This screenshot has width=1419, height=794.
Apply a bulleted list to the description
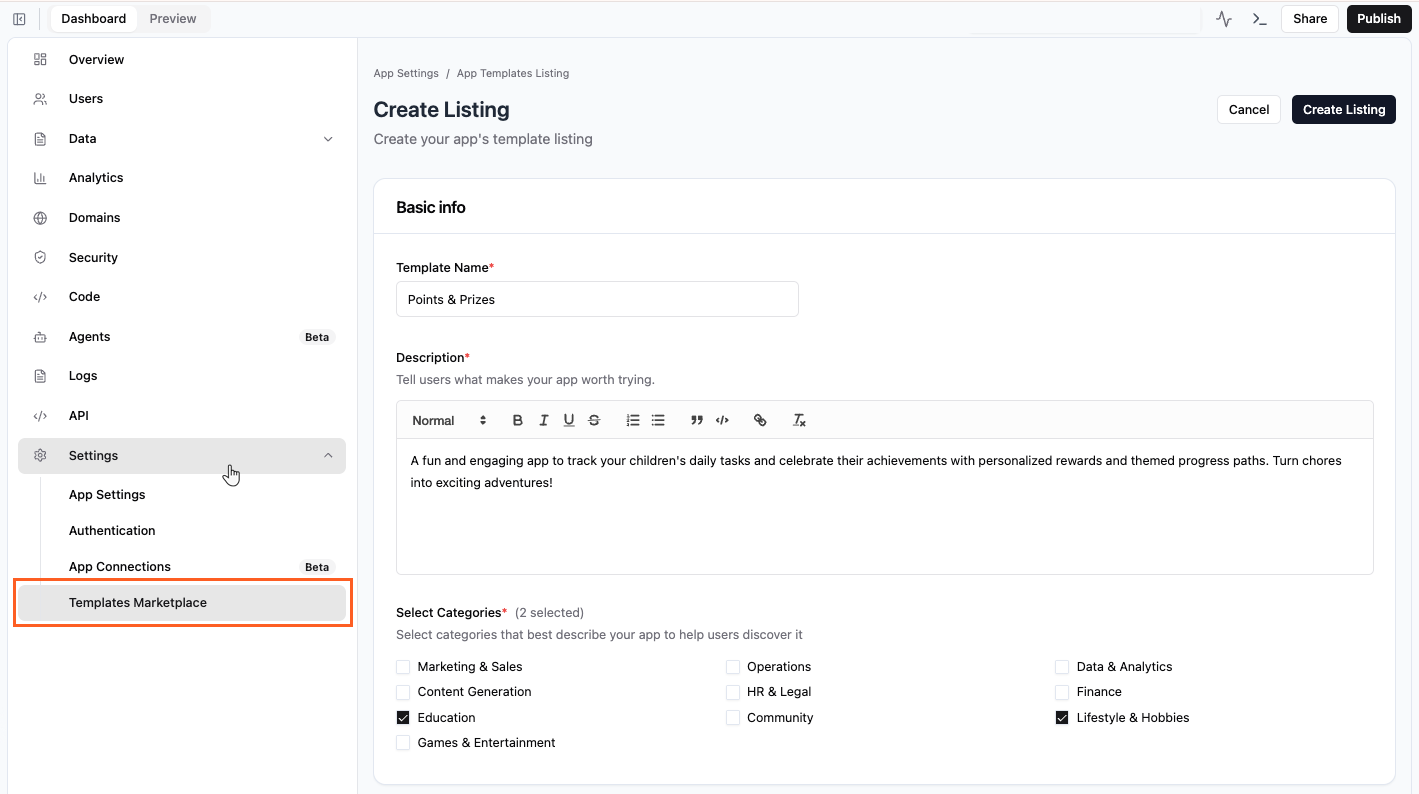point(657,420)
